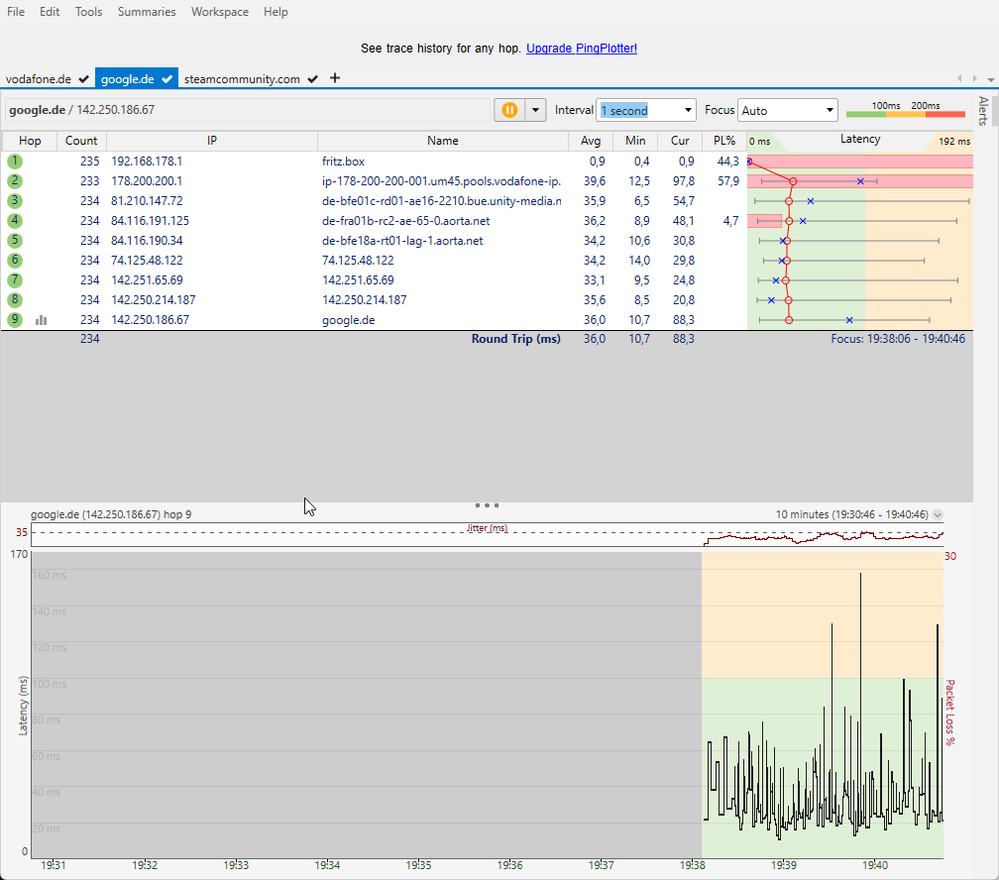Select hop 8 green circle
The height and width of the screenshot is (880, 999).
tap(15, 299)
